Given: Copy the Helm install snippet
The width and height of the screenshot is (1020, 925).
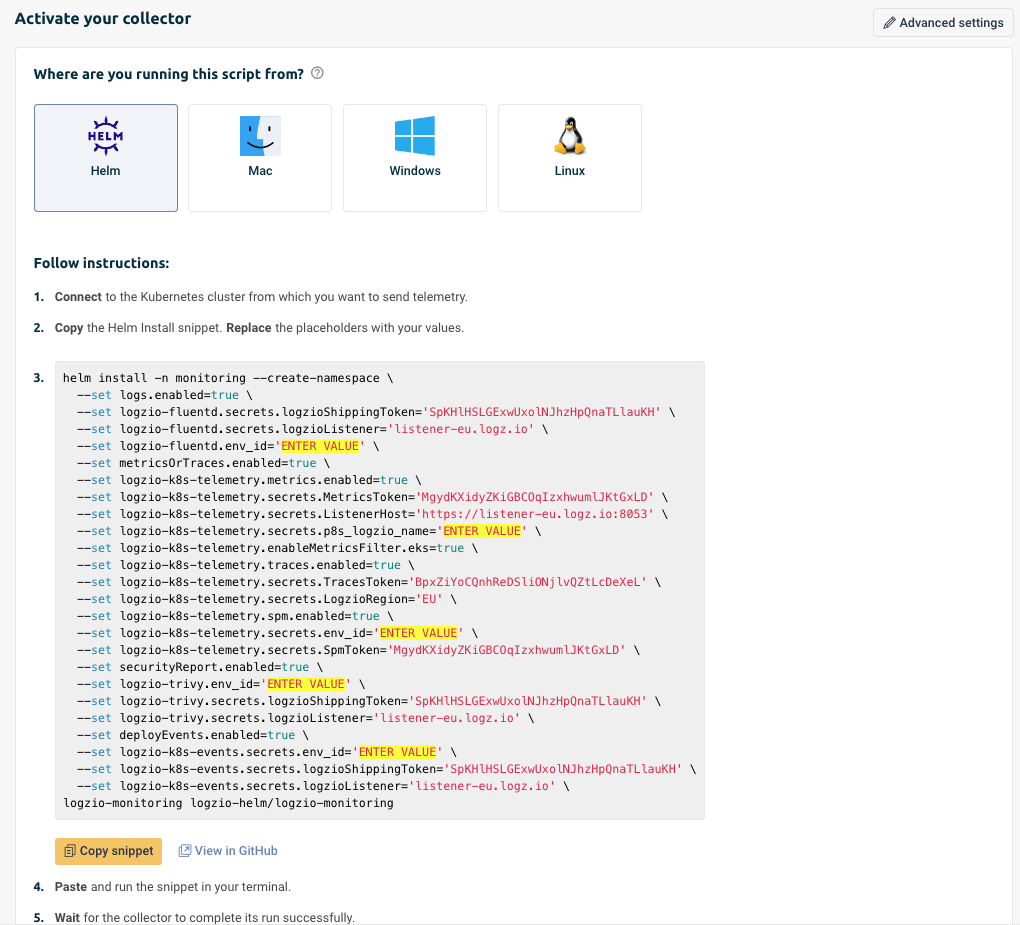Looking at the screenshot, I should tap(109, 851).
